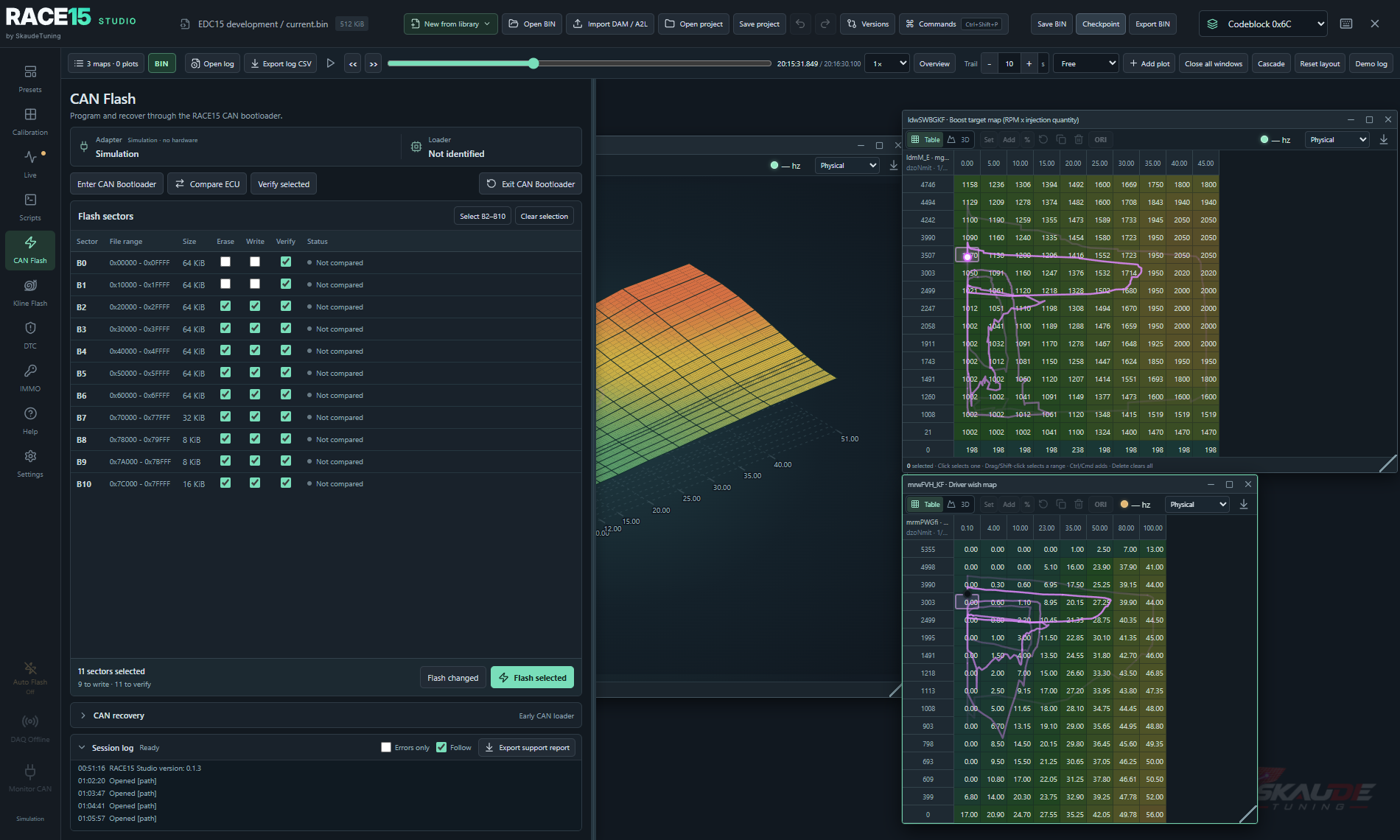Copy icon in Boost target map toolbar
Image resolution: width=1400 pixels, height=840 pixels.
click(x=1061, y=139)
